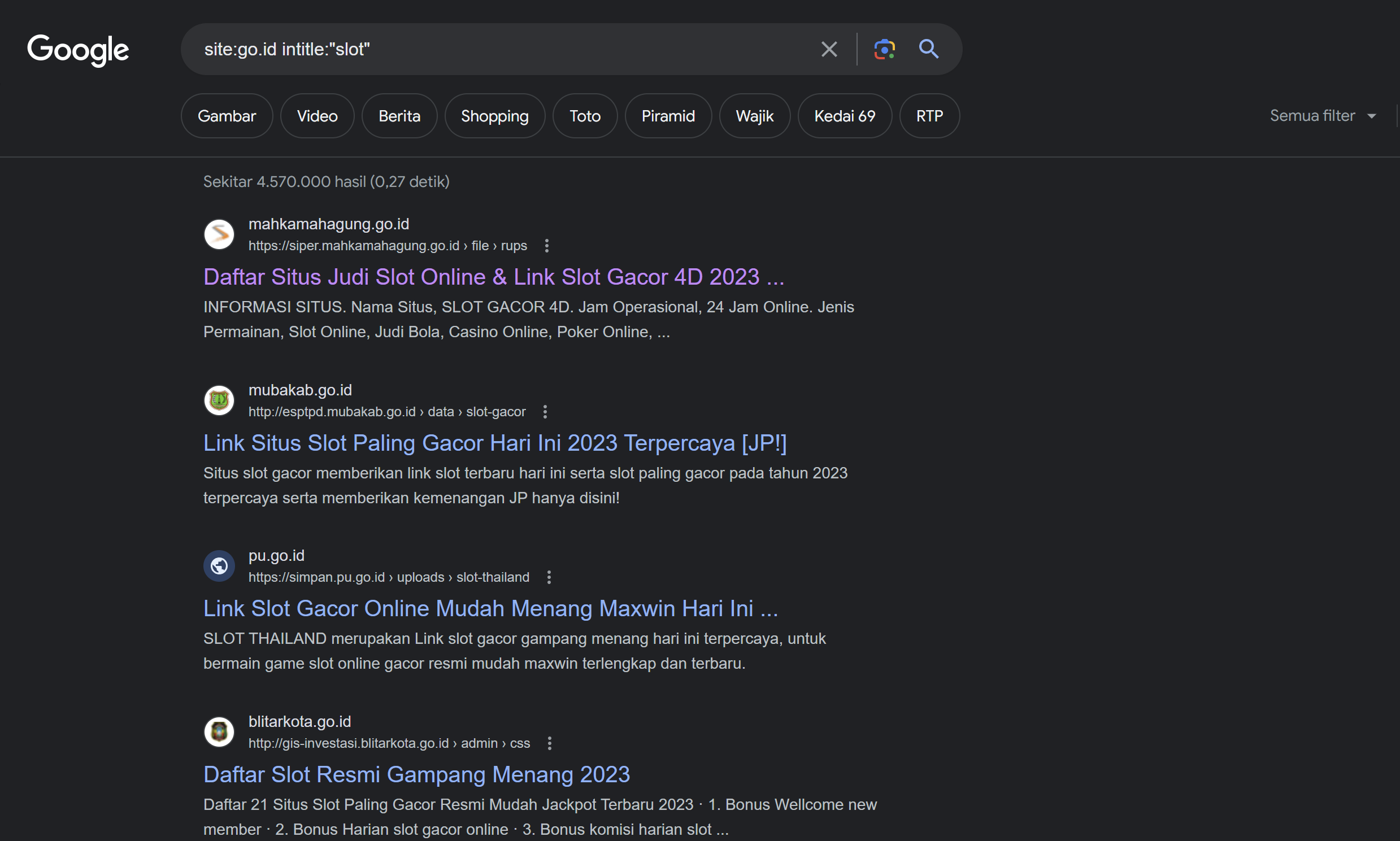
Task: Clear the search query with X icon
Action: [x=829, y=49]
